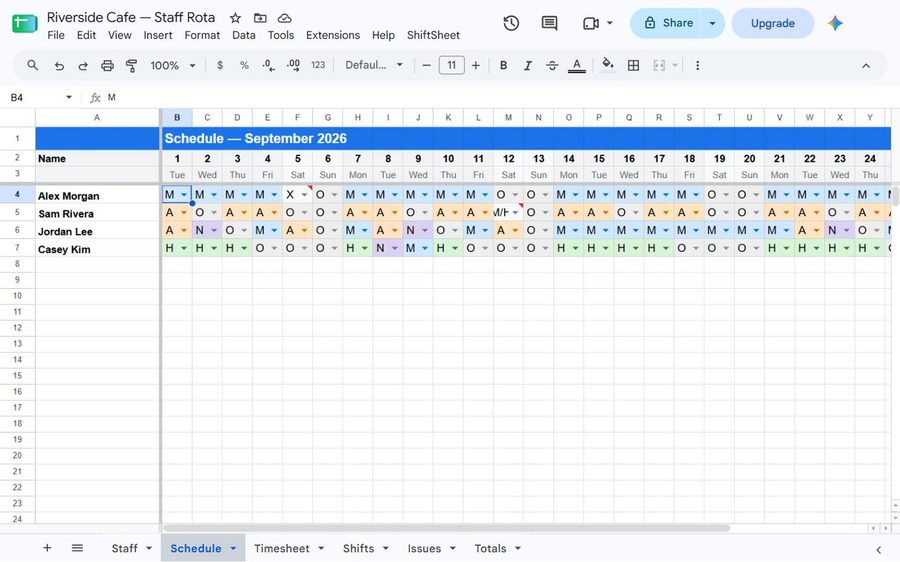Screen dimensions: 900x562
Task: Star the Riverside Cafe document
Action: pos(235,18)
